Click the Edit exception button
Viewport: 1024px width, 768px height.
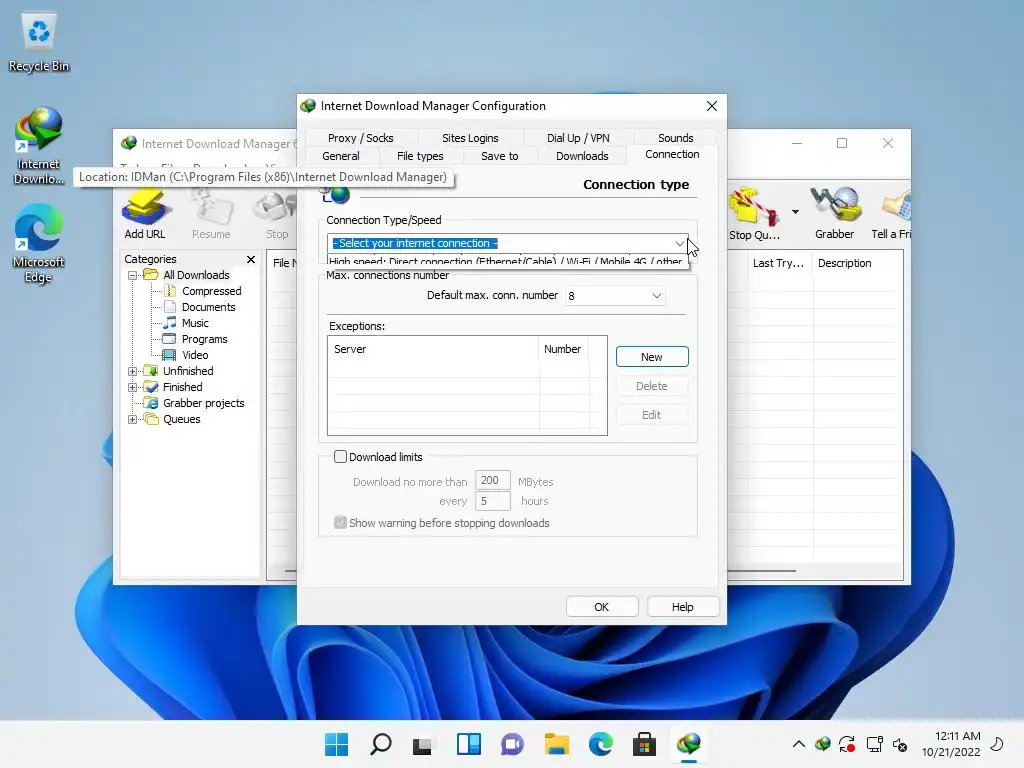tap(652, 415)
